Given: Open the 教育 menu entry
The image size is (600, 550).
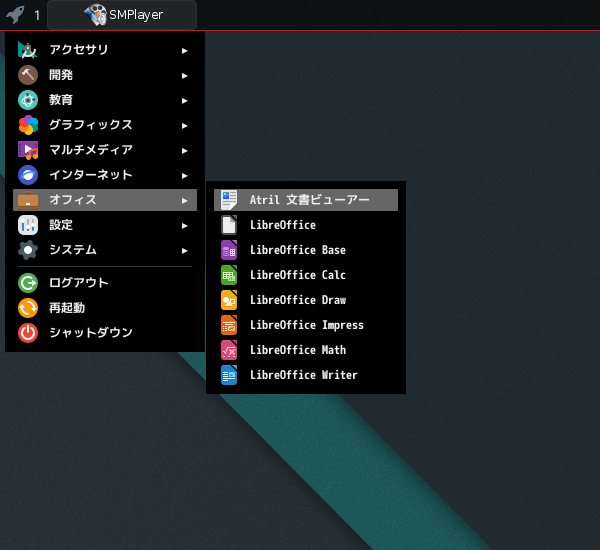Looking at the screenshot, I should 105,100.
